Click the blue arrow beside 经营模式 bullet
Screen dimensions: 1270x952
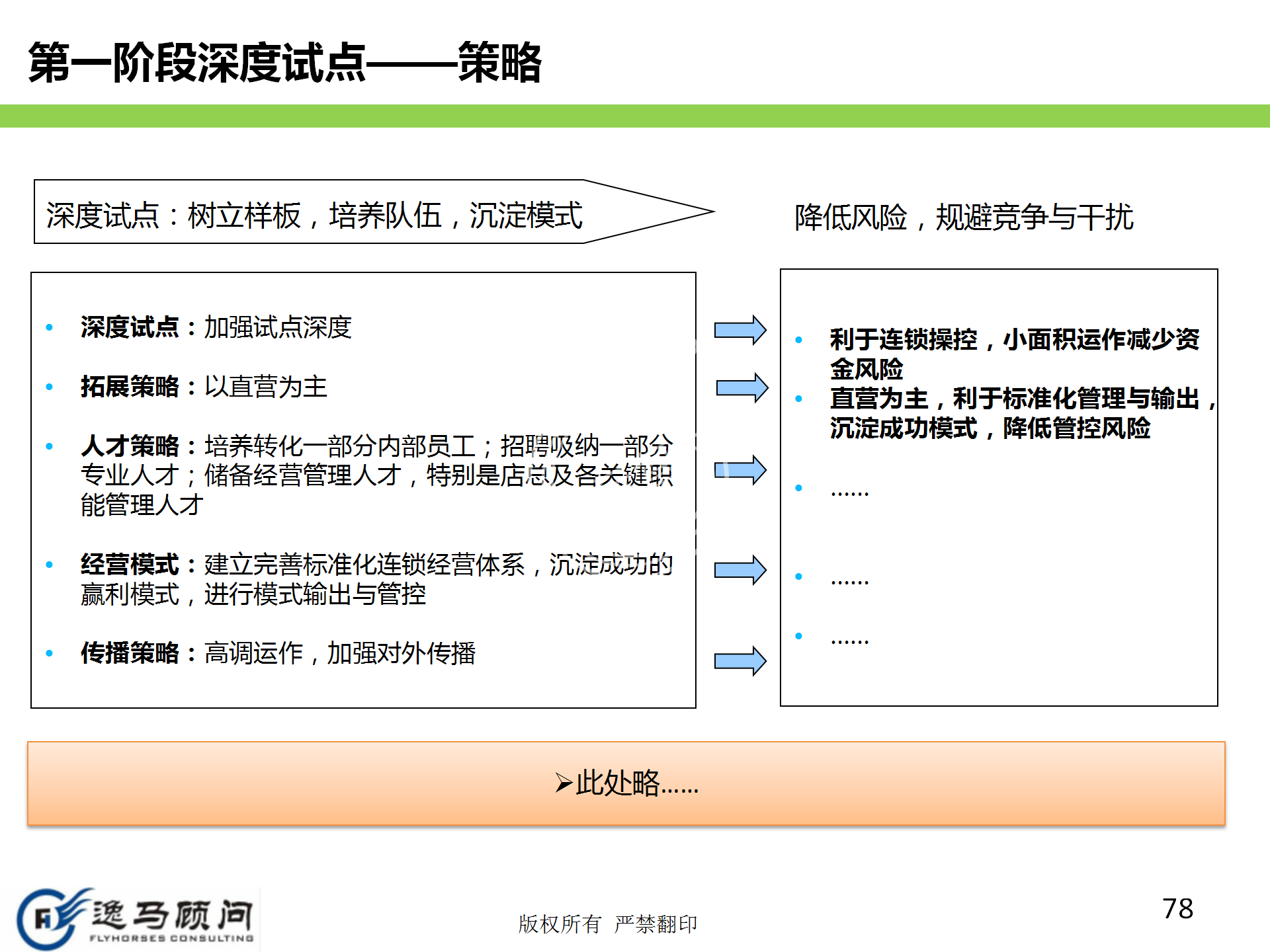click(740, 570)
